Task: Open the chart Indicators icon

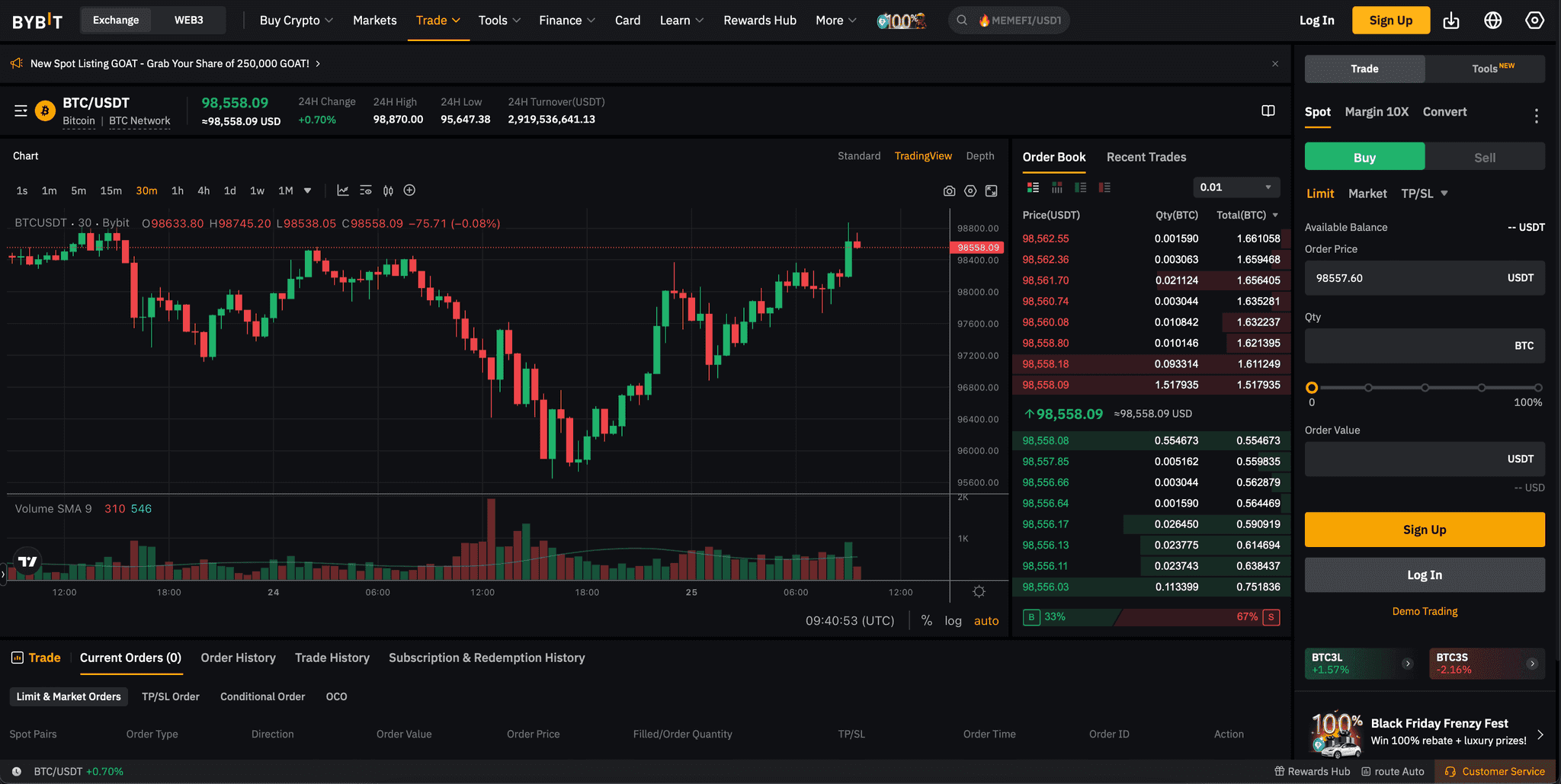Action: coord(342,190)
